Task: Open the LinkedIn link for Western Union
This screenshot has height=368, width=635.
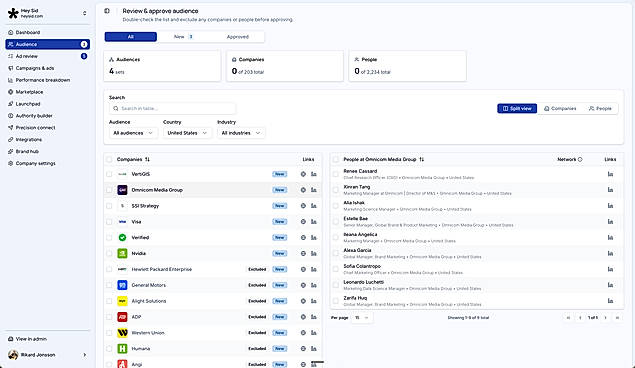Action: pos(313,333)
